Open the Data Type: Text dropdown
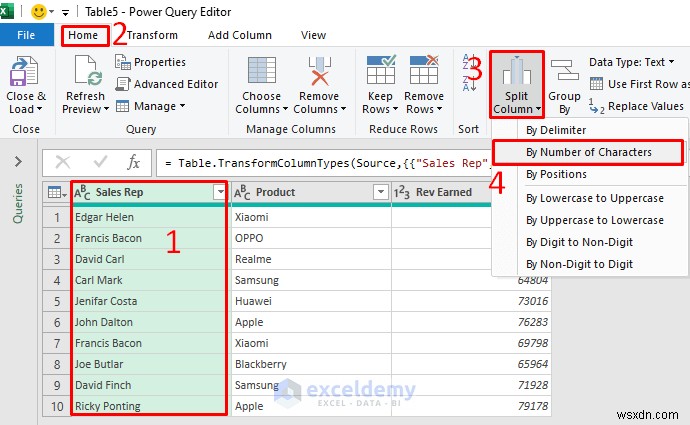 point(631,62)
